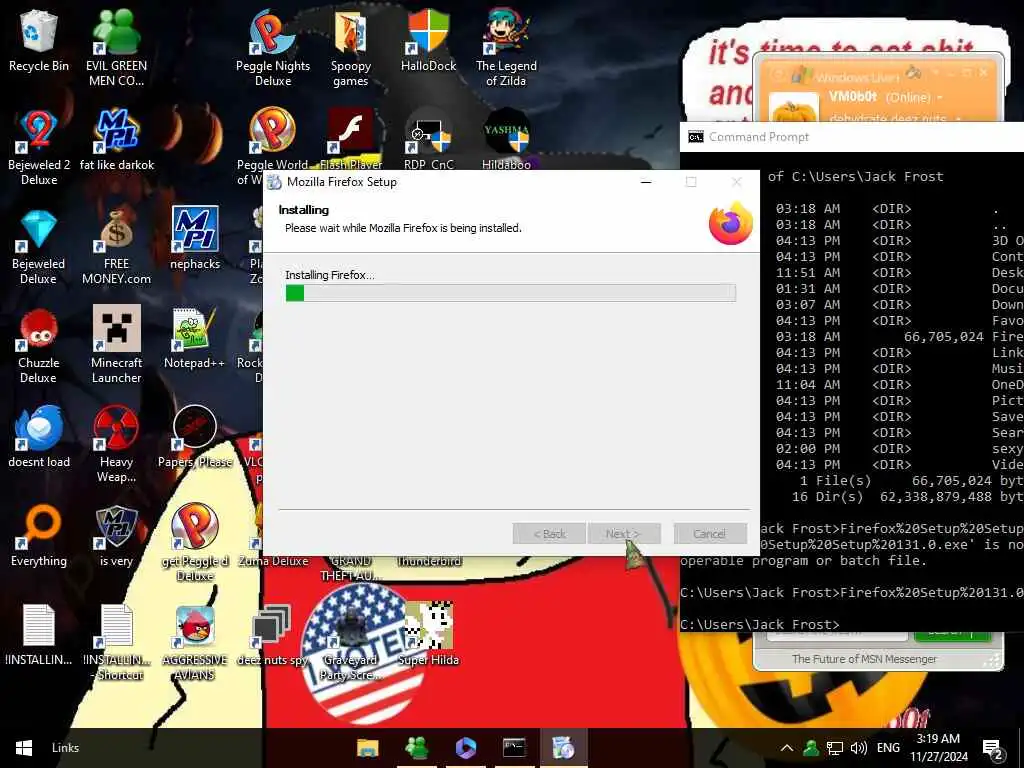Open AGGRESSIVE AVIANS Angry Birds icon

(195, 643)
